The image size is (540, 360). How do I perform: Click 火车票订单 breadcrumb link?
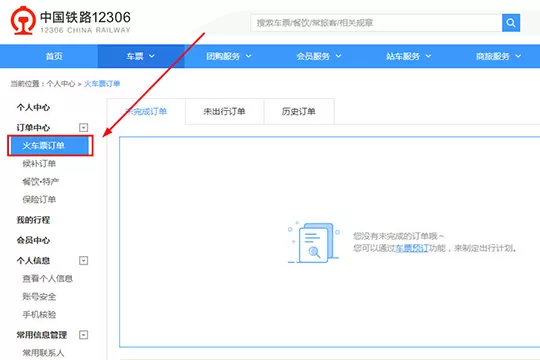pyautogui.click(x=102, y=84)
